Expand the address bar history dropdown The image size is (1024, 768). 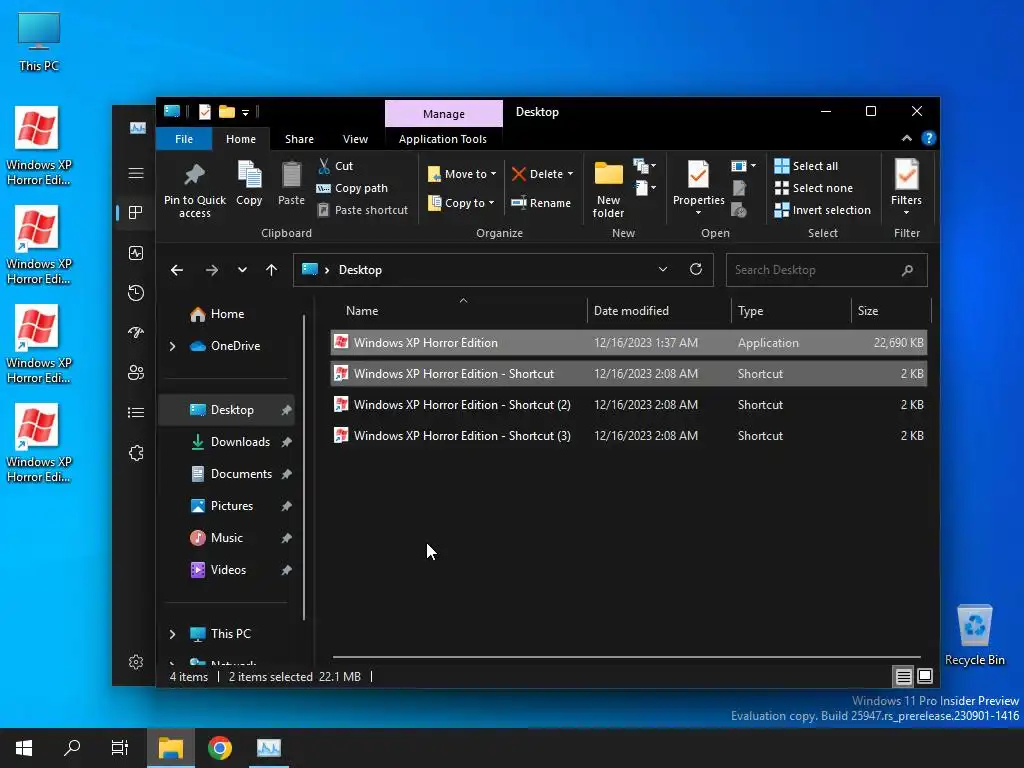(x=663, y=270)
